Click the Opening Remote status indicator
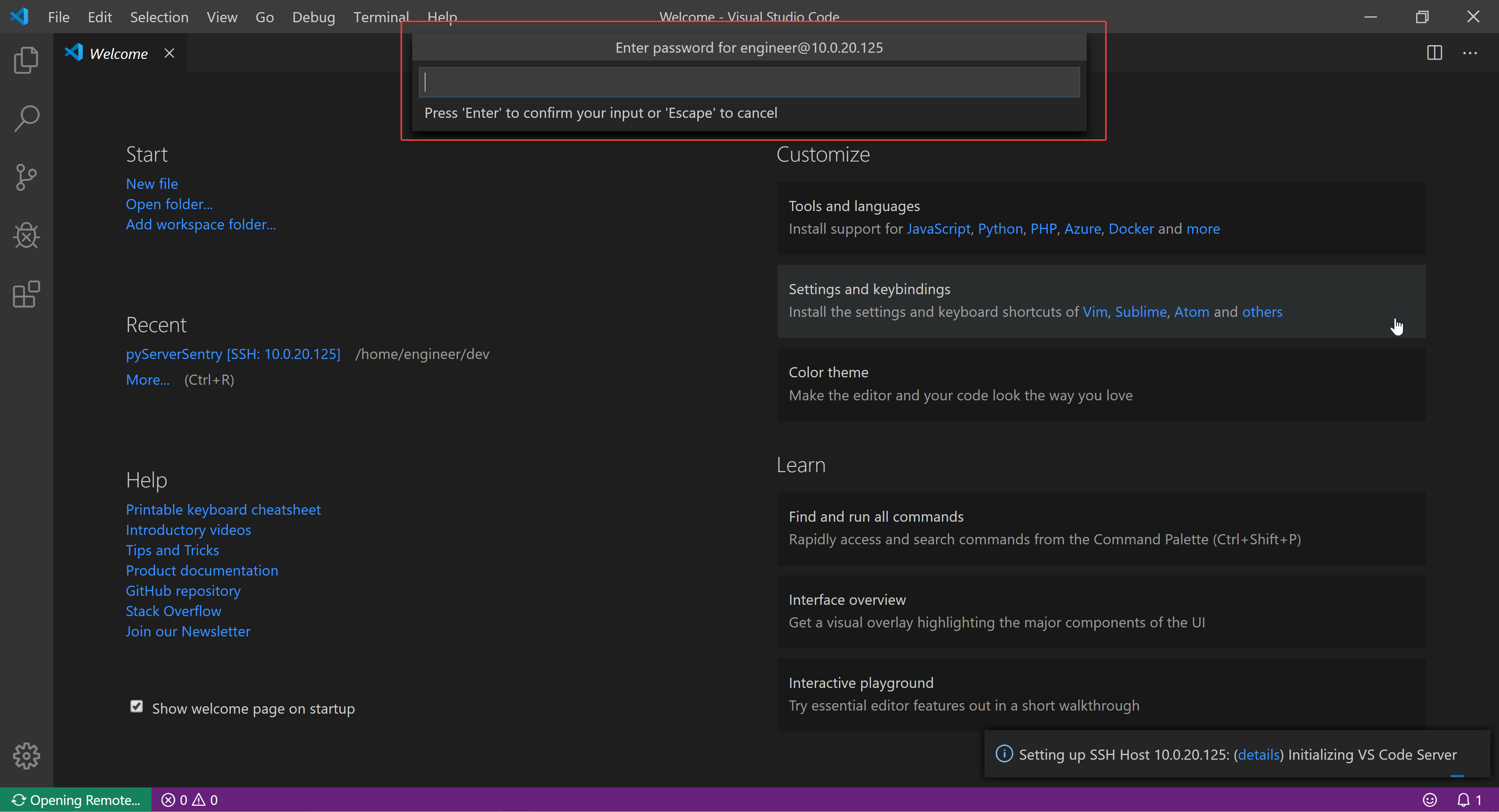Screen dimensions: 1499x812 coord(76,800)
